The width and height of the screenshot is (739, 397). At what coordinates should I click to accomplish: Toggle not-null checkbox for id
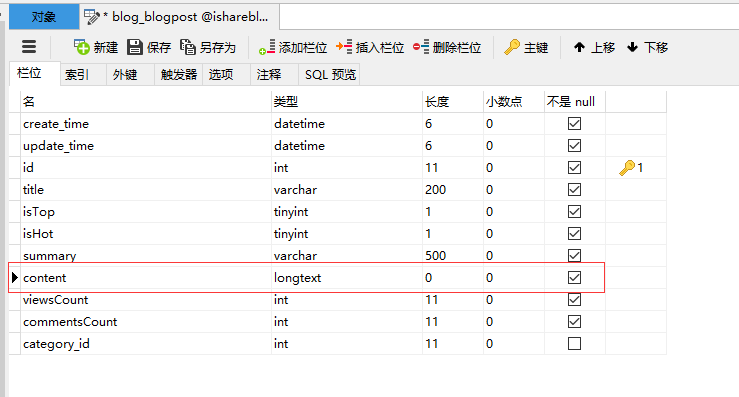574,168
